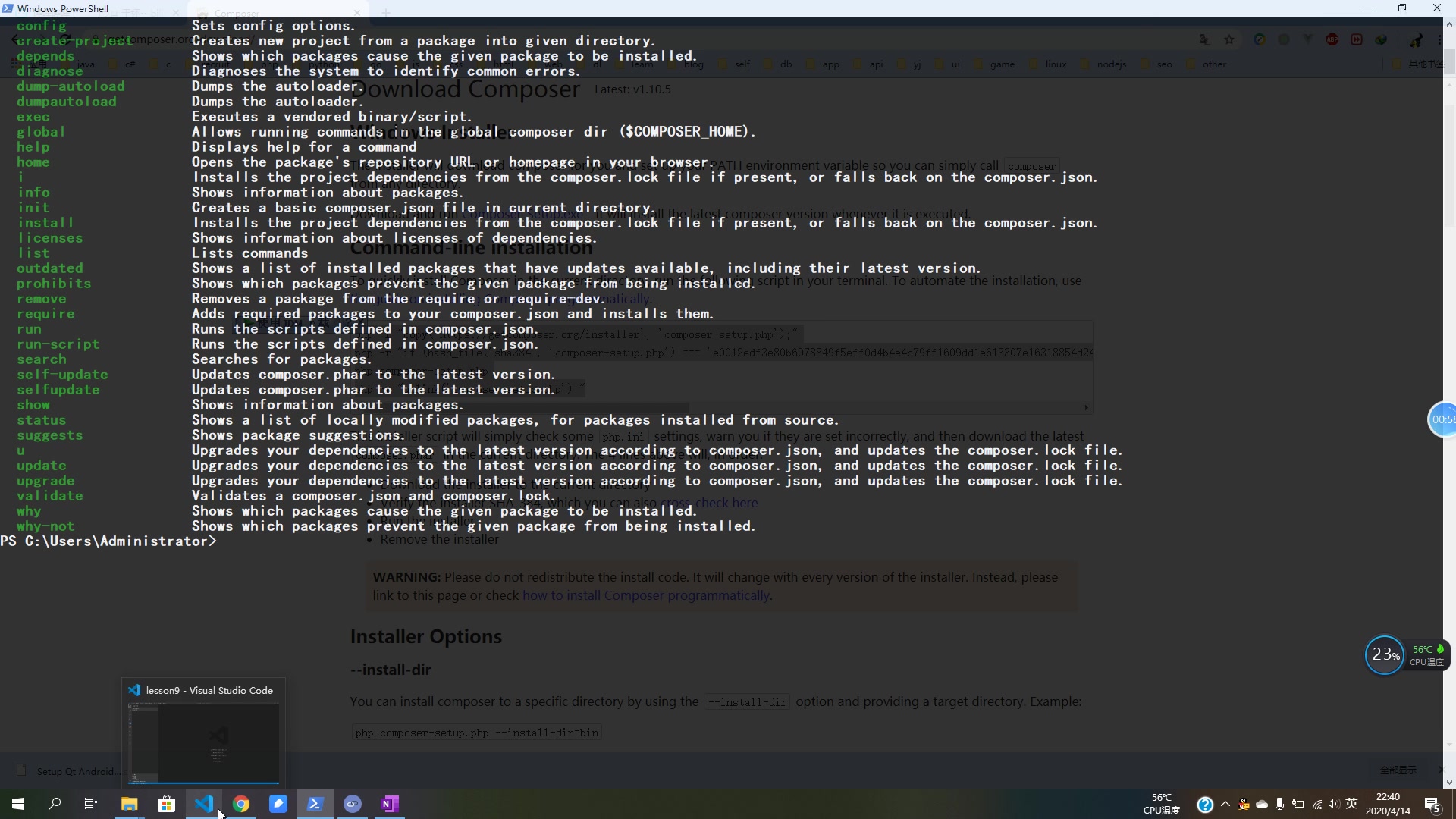Open the 'seo' bookmarks folder
Screen dimensions: 1456x819
pos(1157,64)
